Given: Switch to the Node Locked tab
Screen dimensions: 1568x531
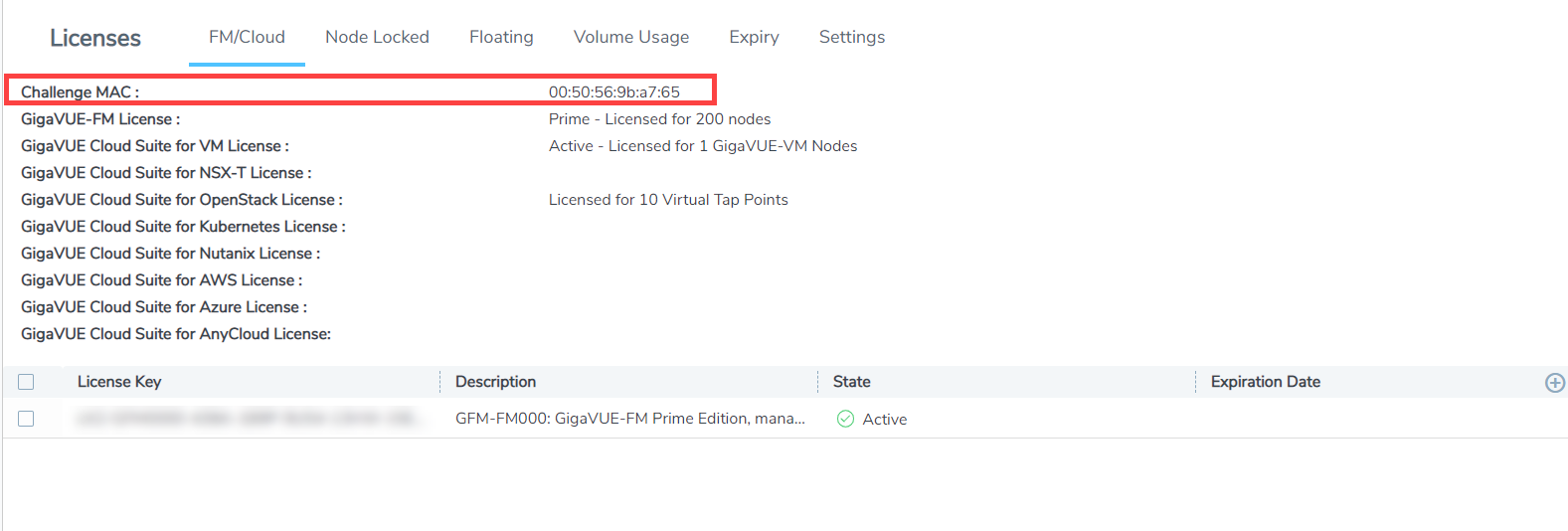Looking at the screenshot, I should click(x=377, y=37).
